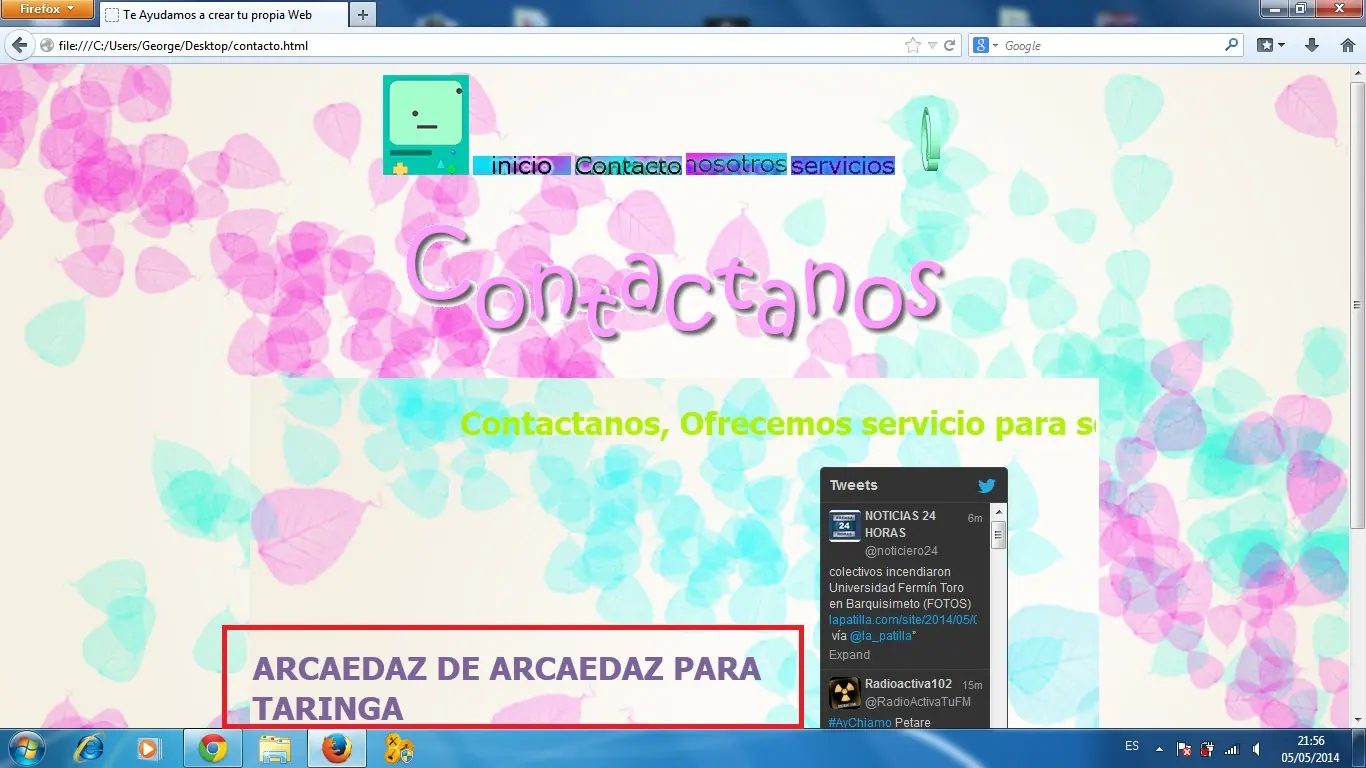Open the @noticiero24 handle link

pos(901,551)
